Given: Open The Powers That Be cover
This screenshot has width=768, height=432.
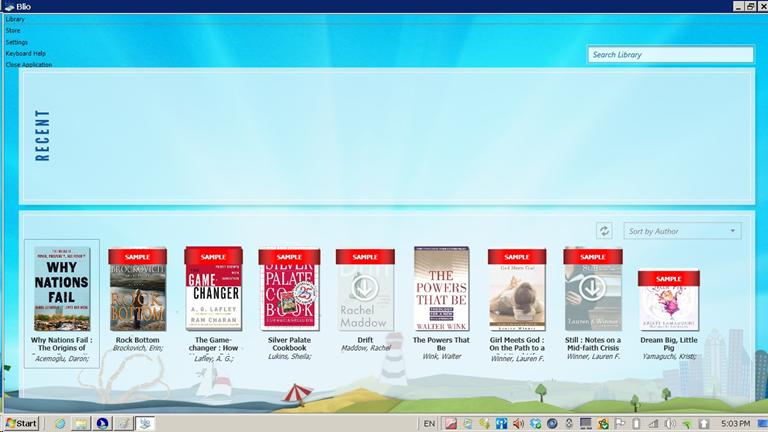Looking at the screenshot, I should pos(441,288).
